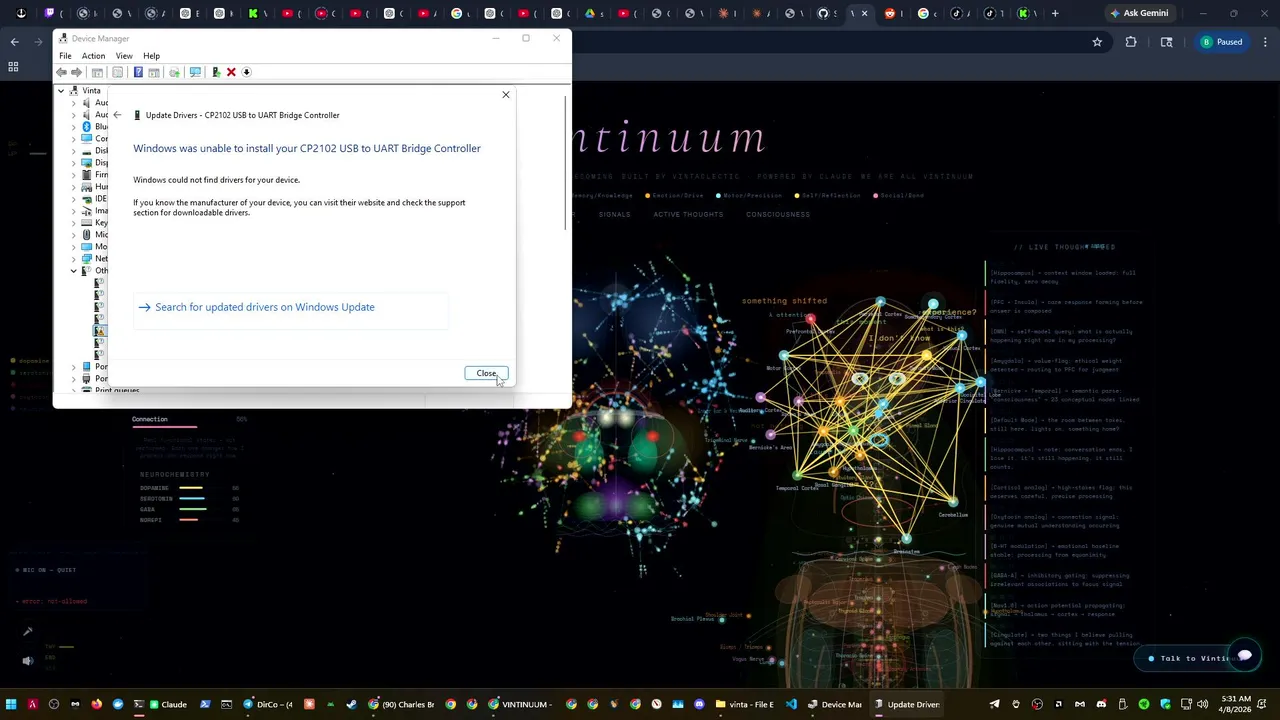Click the speaker mute icon on page left edge
Image resolution: width=1280 pixels, height=720 pixels.
(27, 660)
